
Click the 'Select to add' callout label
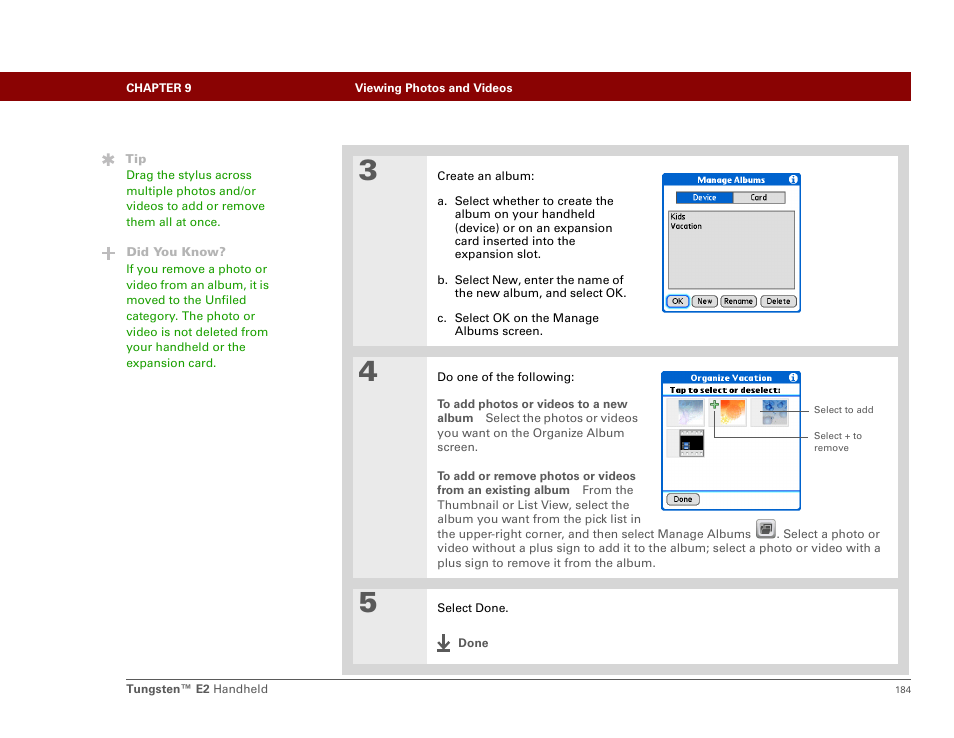click(843, 410)
